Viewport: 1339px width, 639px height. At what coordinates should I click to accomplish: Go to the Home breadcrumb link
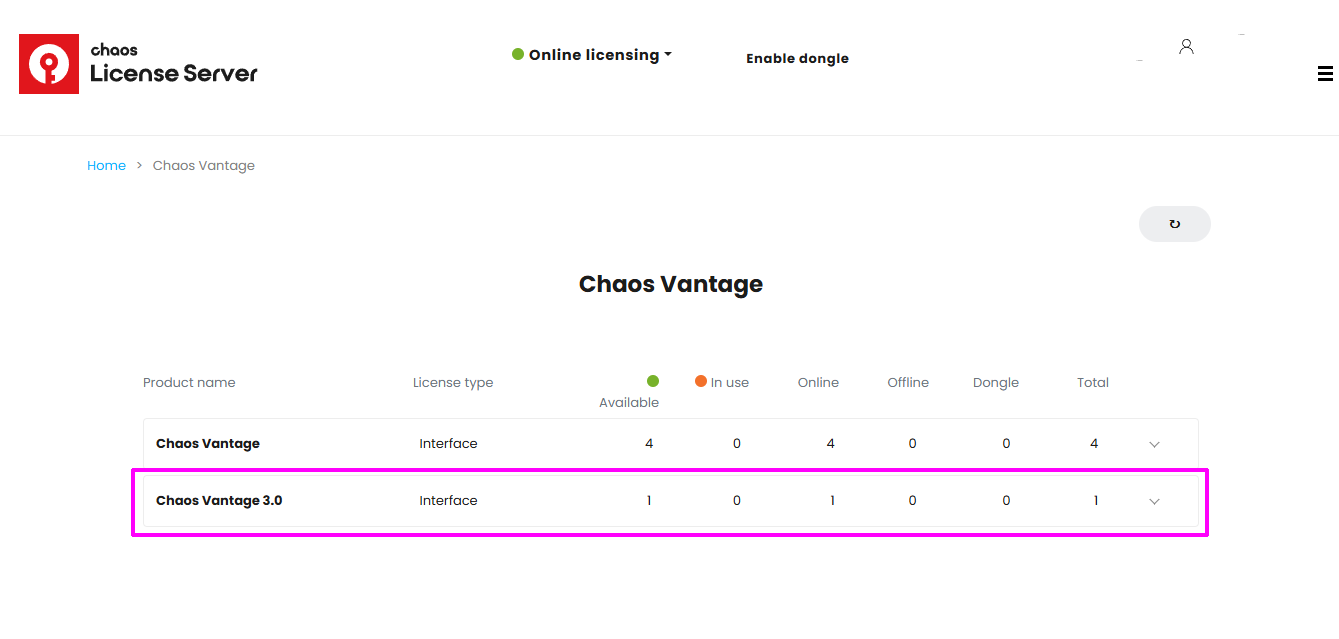pyautogui.click(x=106, y=166)
